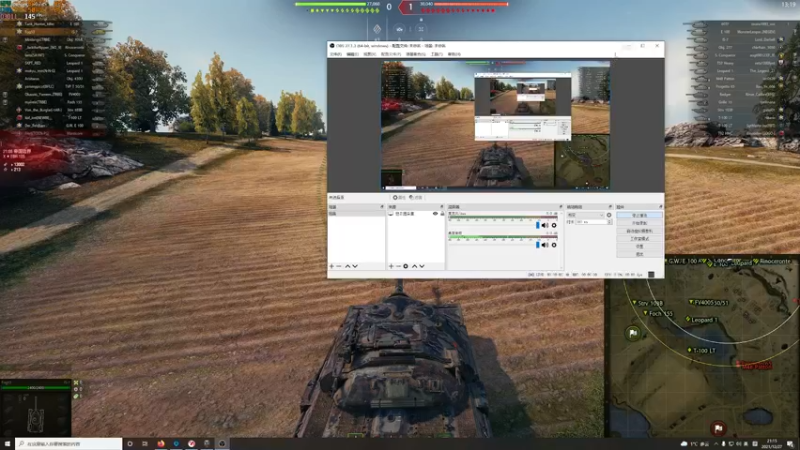Select the scene entry in Scenes list
The image size is (800, 450).
tap(356, 214)
